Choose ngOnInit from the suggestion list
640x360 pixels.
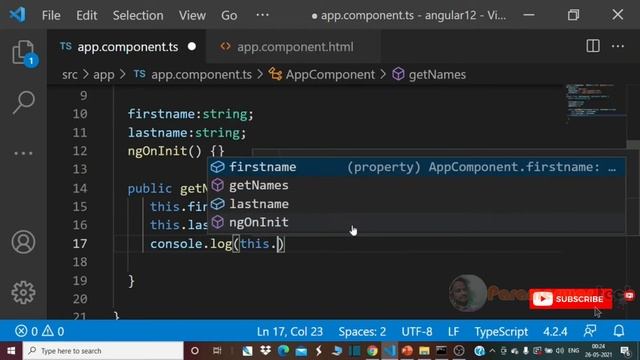416,222
